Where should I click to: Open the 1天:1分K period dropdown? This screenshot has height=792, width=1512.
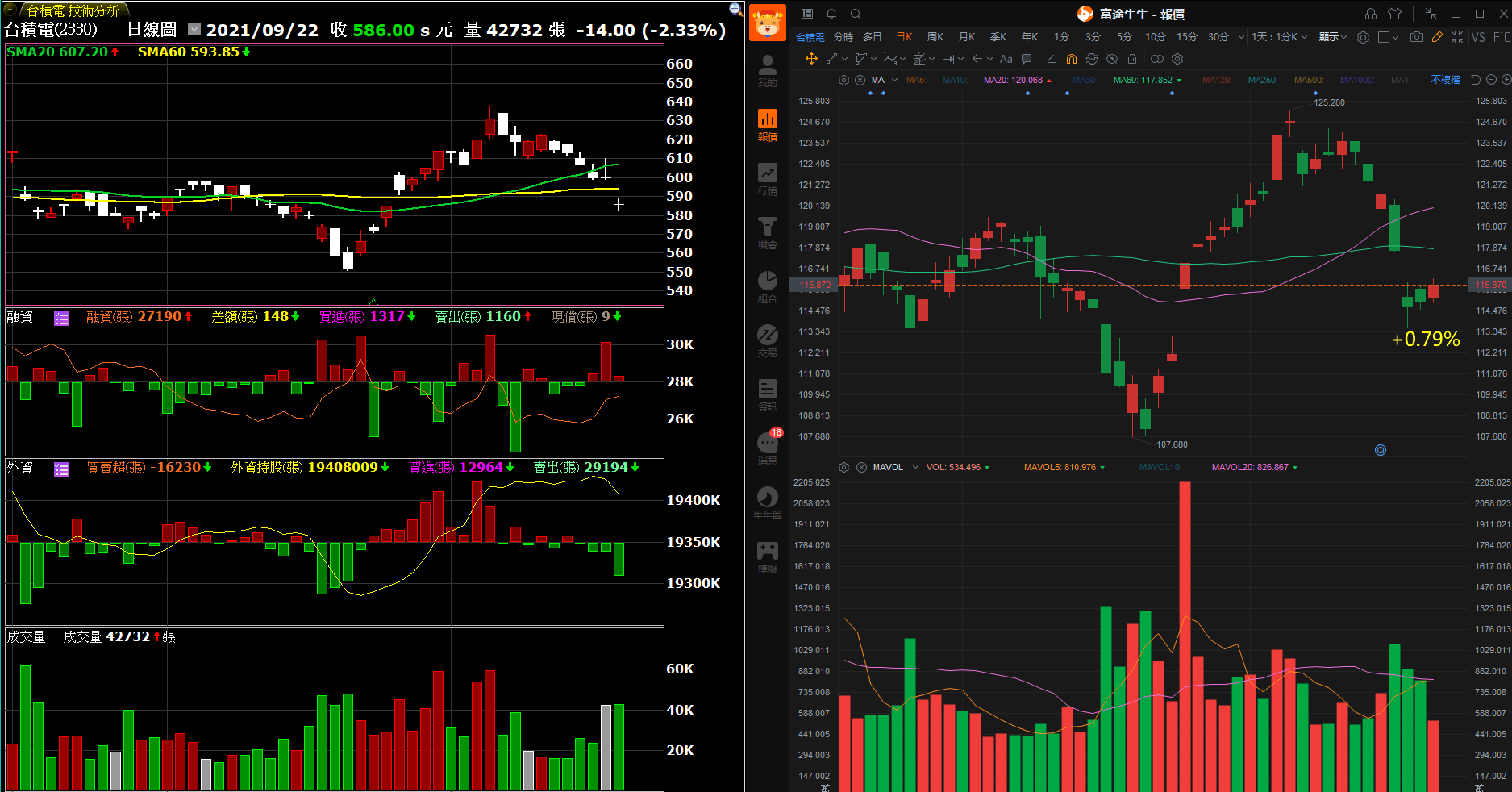pyautogui.click(x=1279, y=37)
